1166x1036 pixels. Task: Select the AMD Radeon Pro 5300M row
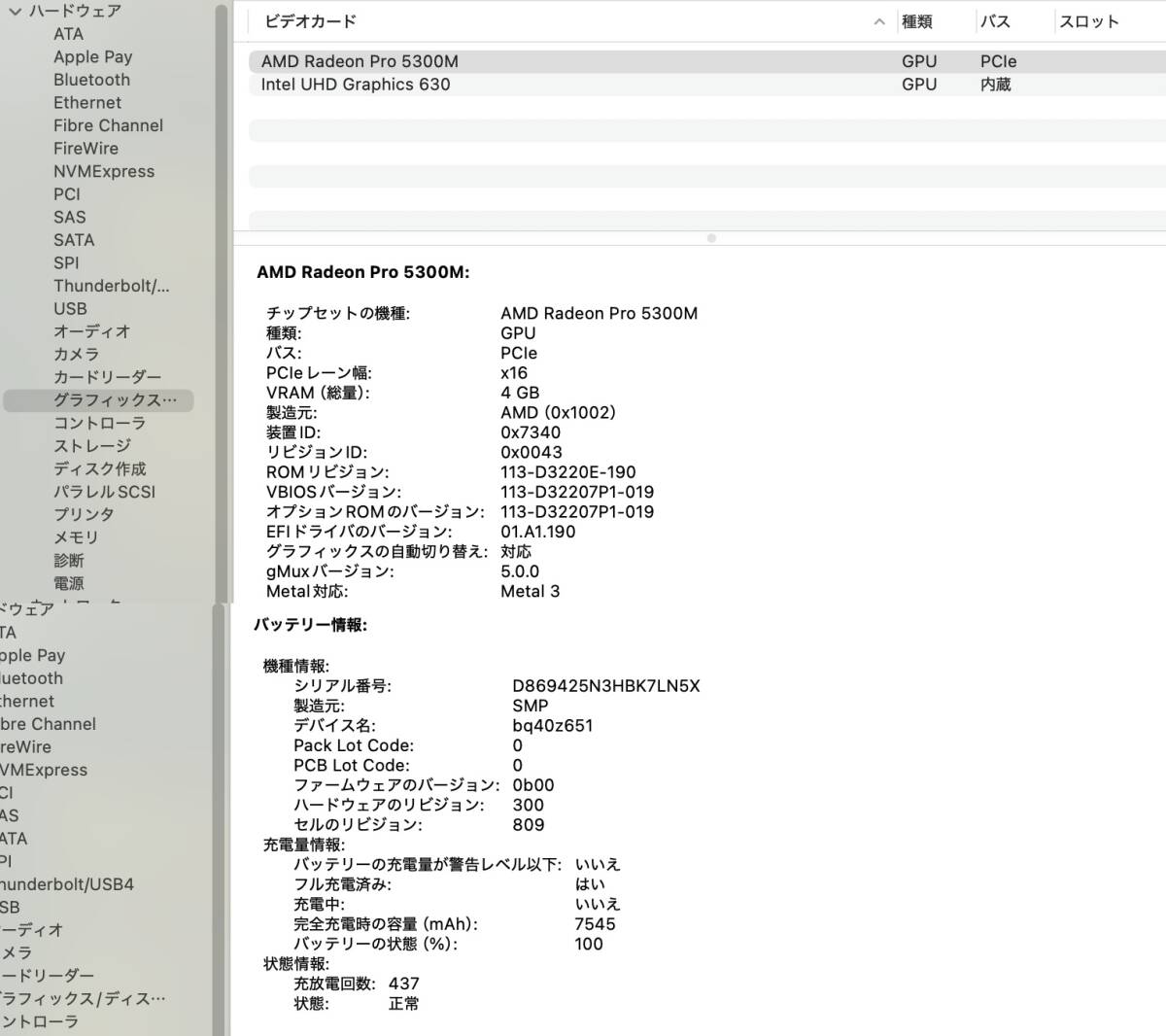coord(707,61)
